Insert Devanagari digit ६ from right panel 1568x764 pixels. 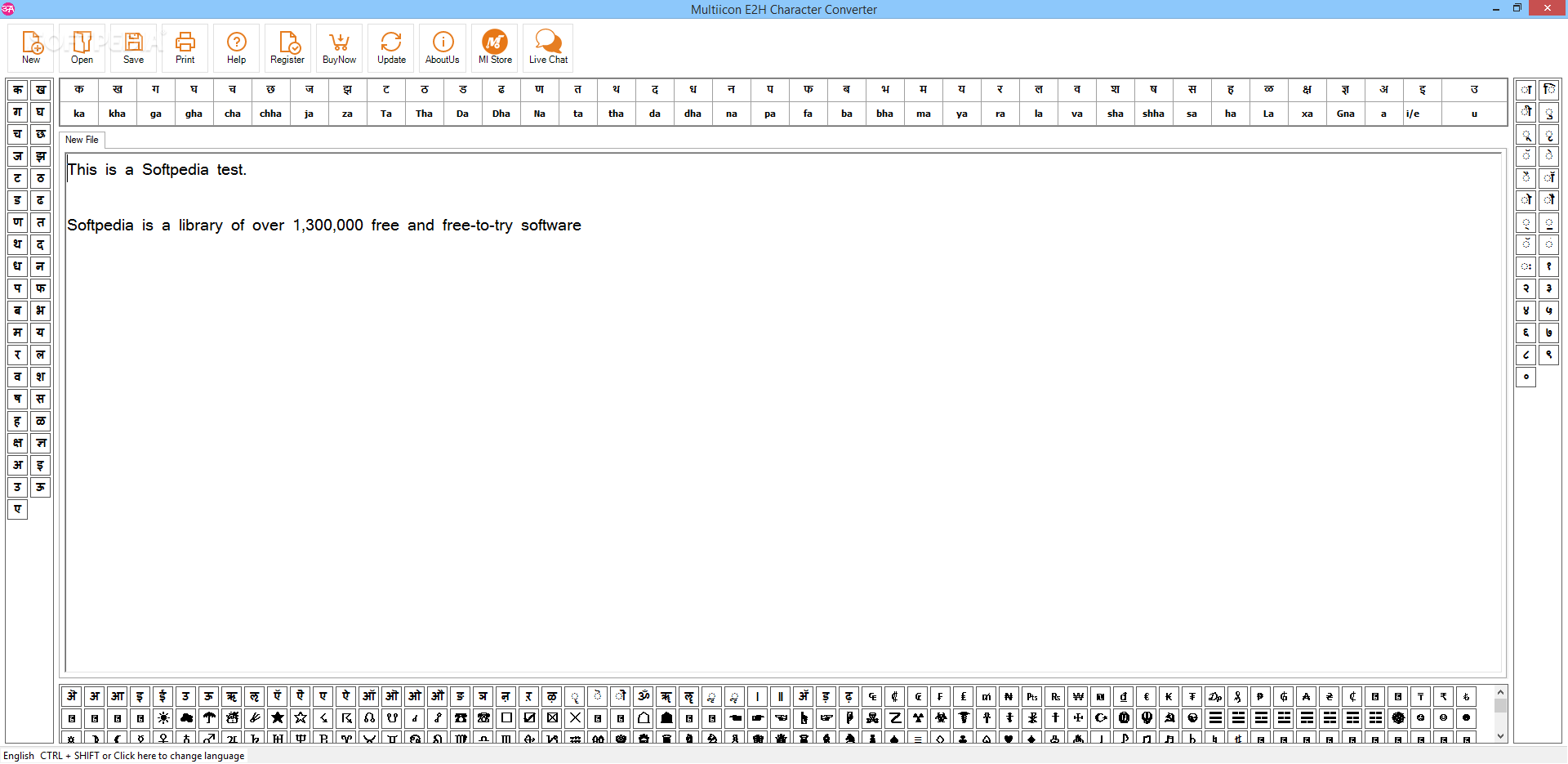coord(1526,333)
